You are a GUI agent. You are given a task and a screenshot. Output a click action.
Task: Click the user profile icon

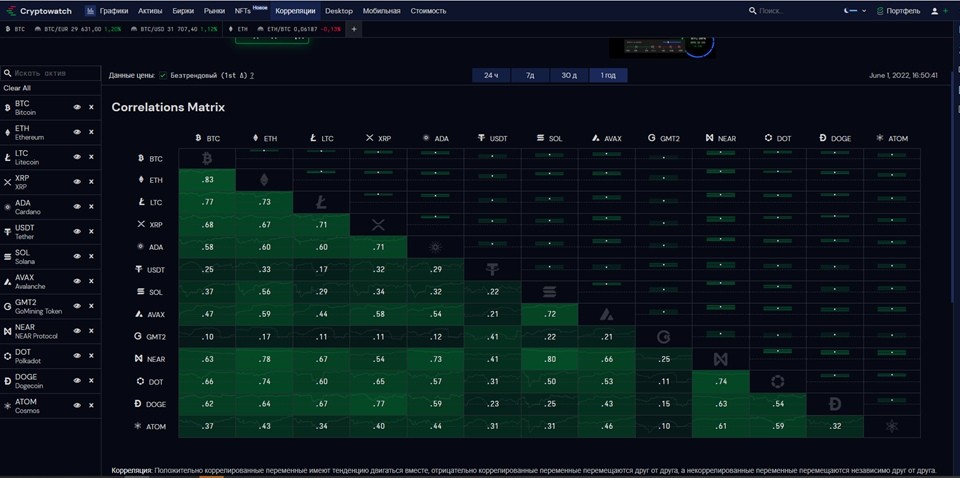click(934, 11)
